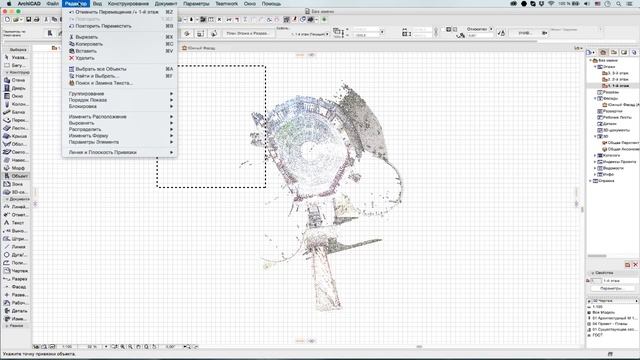Viewport: 640px width, 360px height.
Task: Open the Линии и Плоскость Привязки submenu
Action: (120, 152)
